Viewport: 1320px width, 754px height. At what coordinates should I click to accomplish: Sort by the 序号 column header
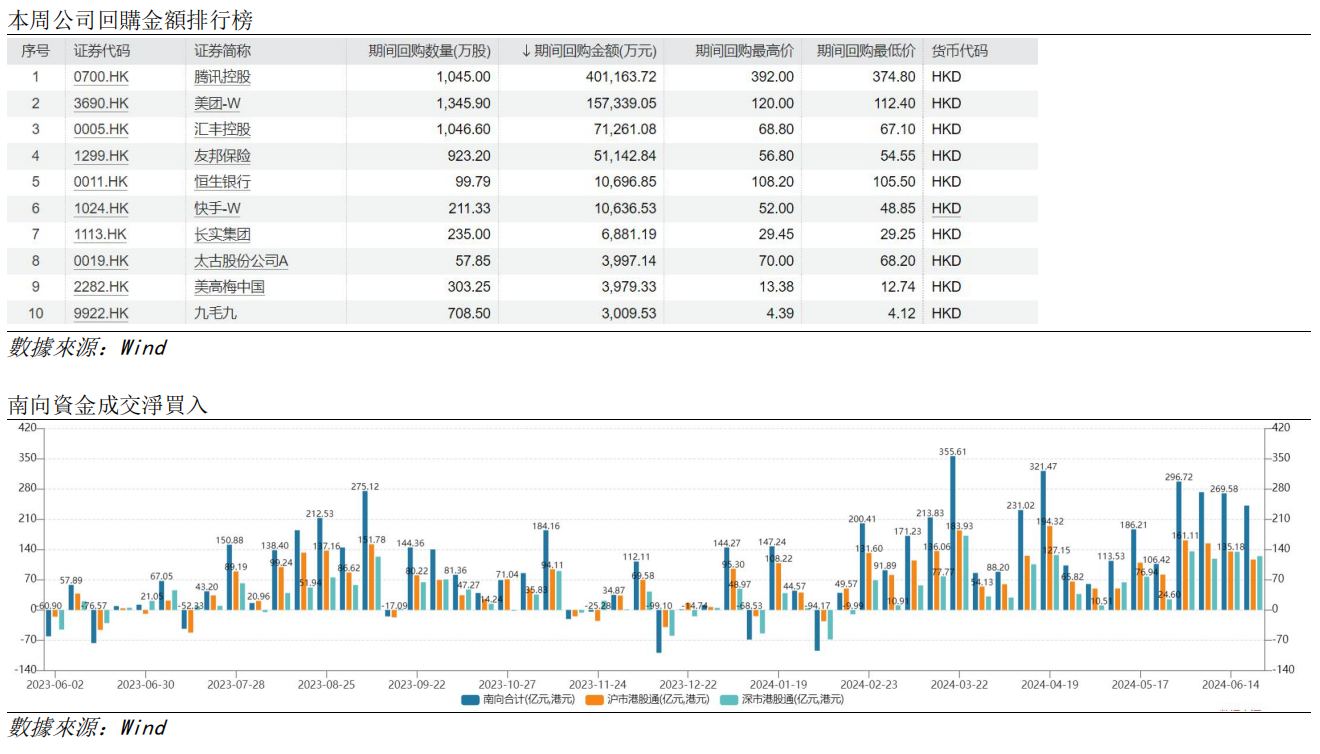coord(35,51)
